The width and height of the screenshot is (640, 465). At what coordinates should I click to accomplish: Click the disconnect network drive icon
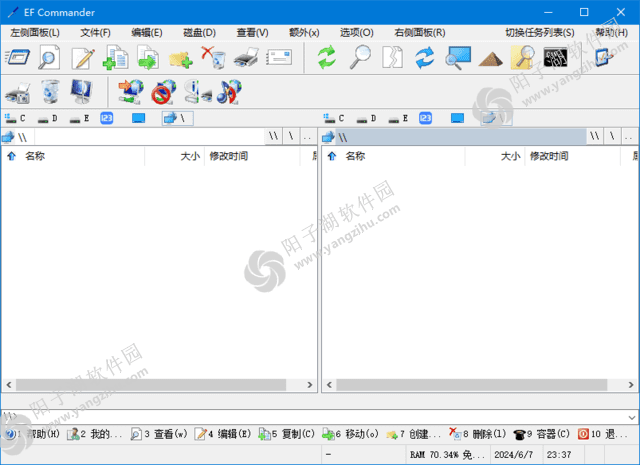coord(164,91)
